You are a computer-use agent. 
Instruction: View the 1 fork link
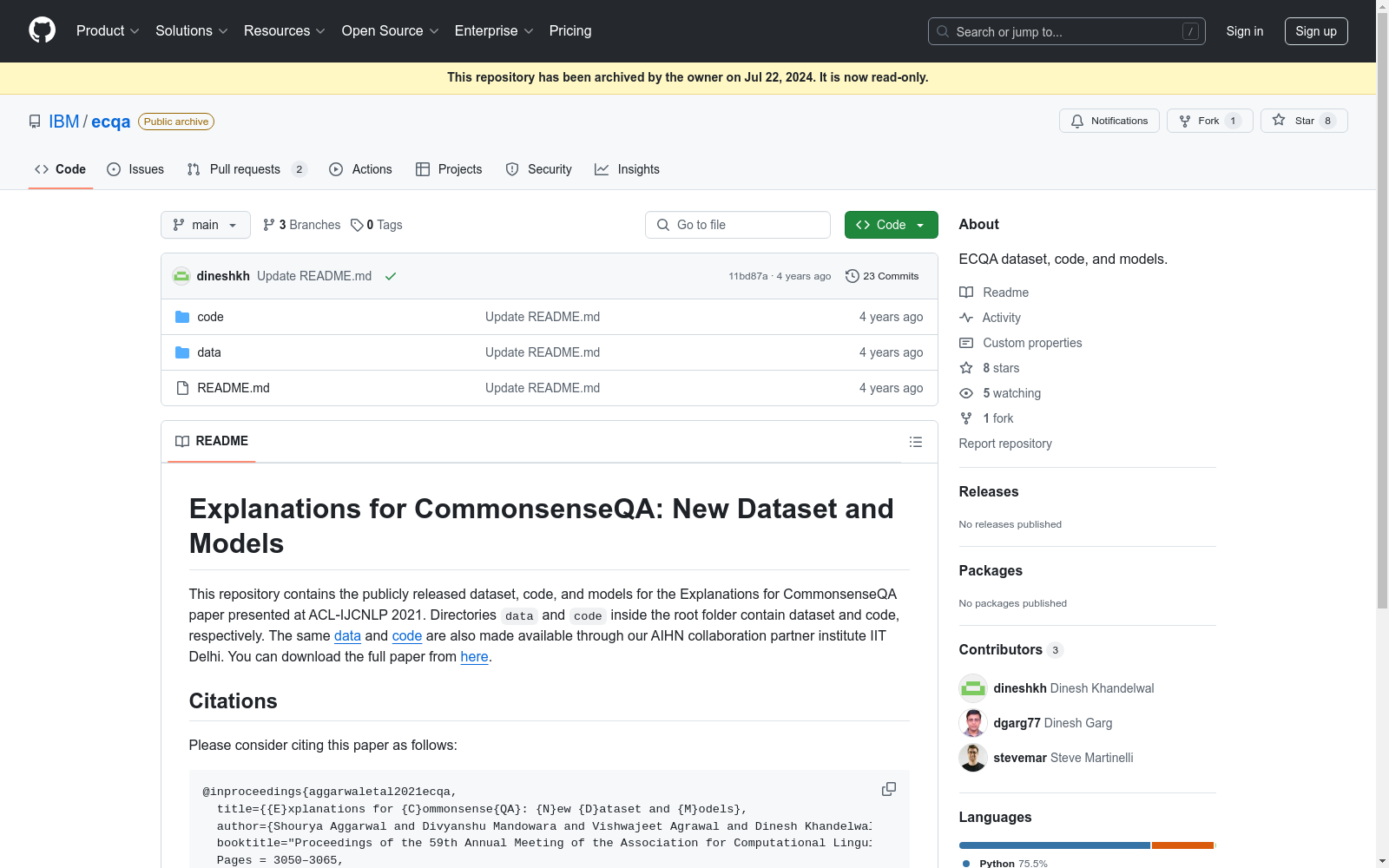[x=986, y=418]
